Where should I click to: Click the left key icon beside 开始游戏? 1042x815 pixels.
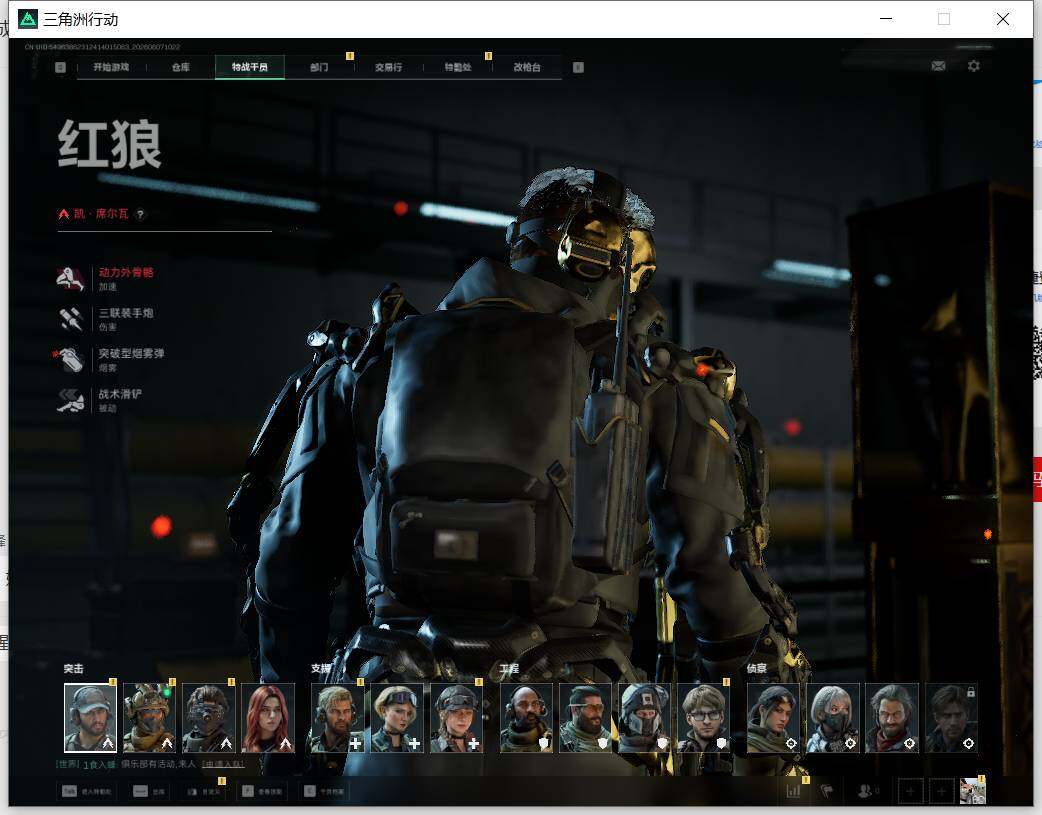(60, 67)
